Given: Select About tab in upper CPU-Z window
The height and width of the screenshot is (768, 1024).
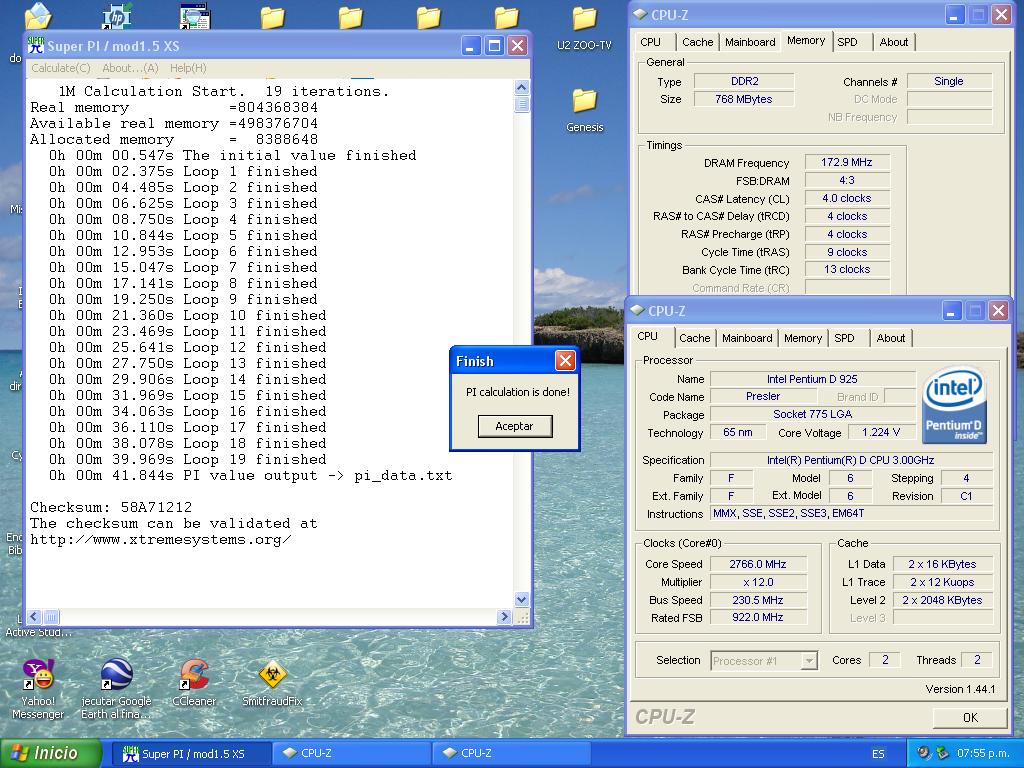Looking at the screenshot, I should click(894, 42).
